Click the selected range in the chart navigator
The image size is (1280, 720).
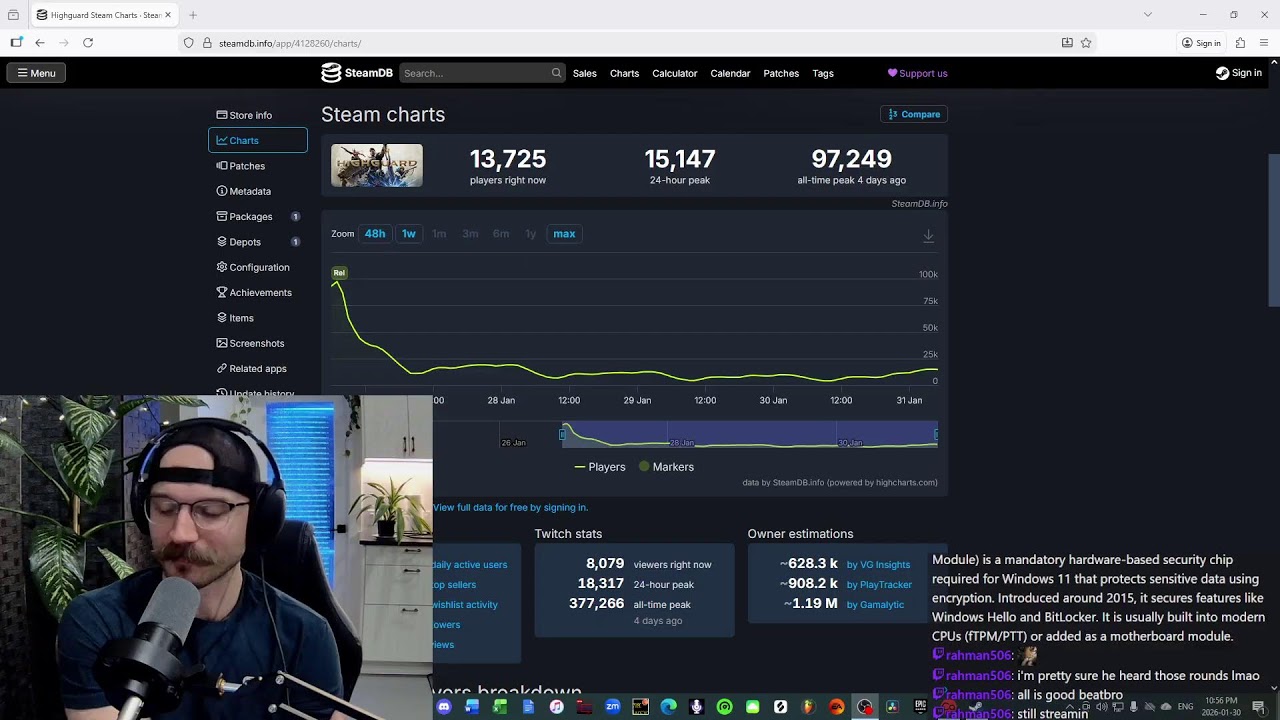750,434
